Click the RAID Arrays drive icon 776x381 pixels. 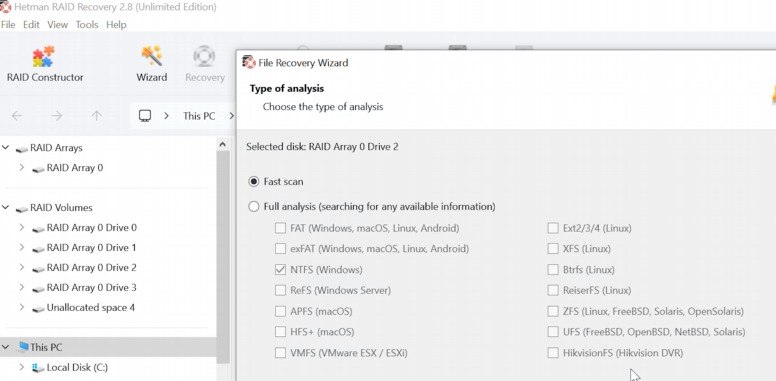coord(22,148)
